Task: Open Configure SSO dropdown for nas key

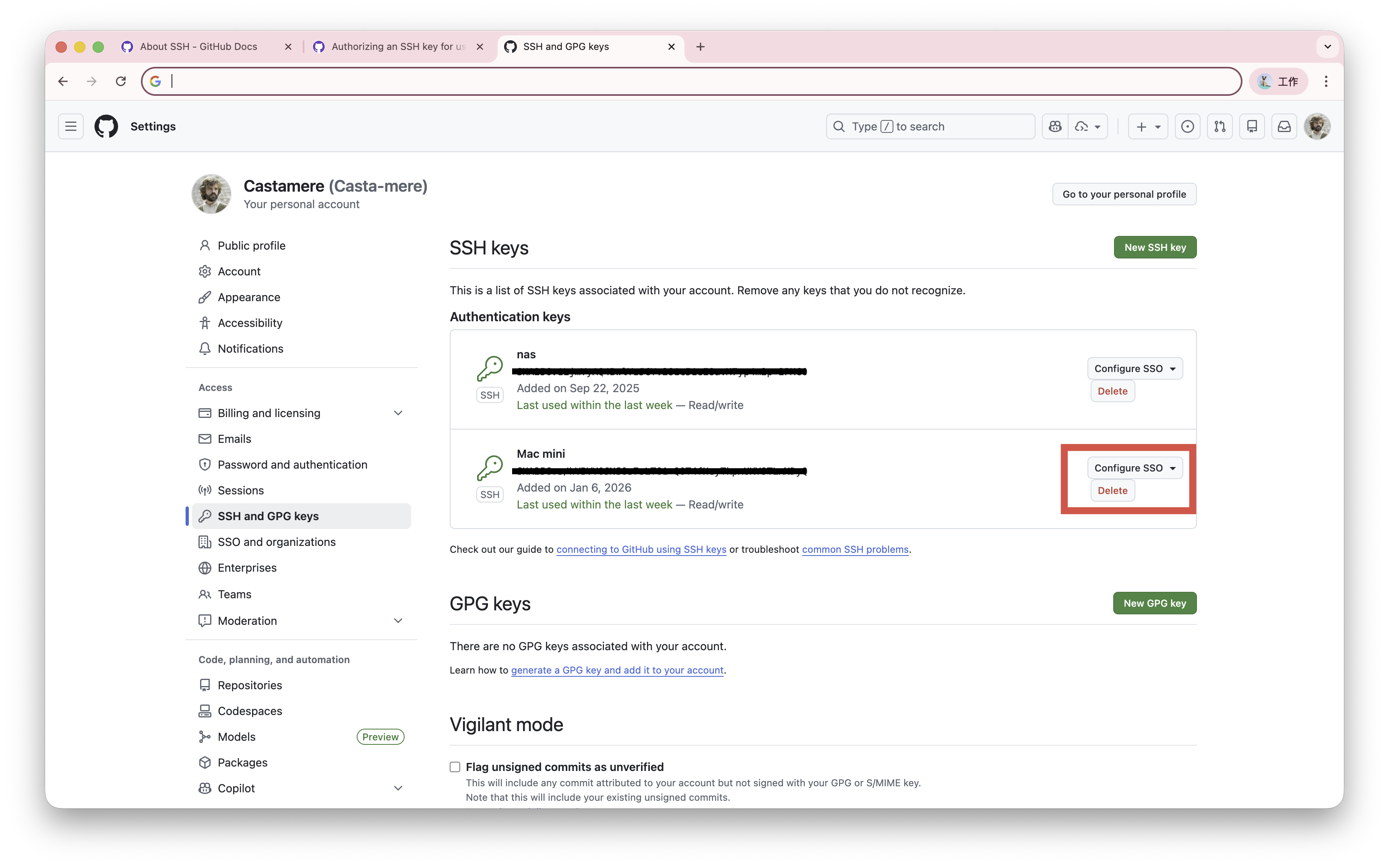Action: point(1134,368)
